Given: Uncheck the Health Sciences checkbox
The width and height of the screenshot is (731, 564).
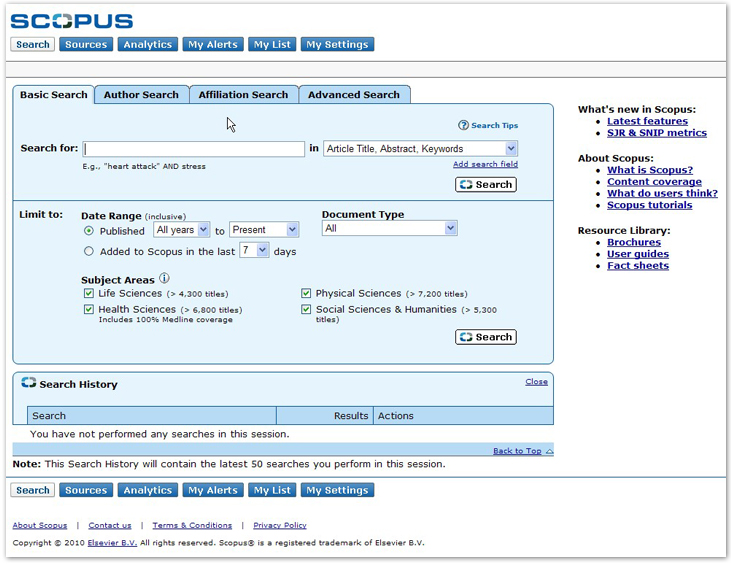Looking at the screenshot, I should 89,309.
